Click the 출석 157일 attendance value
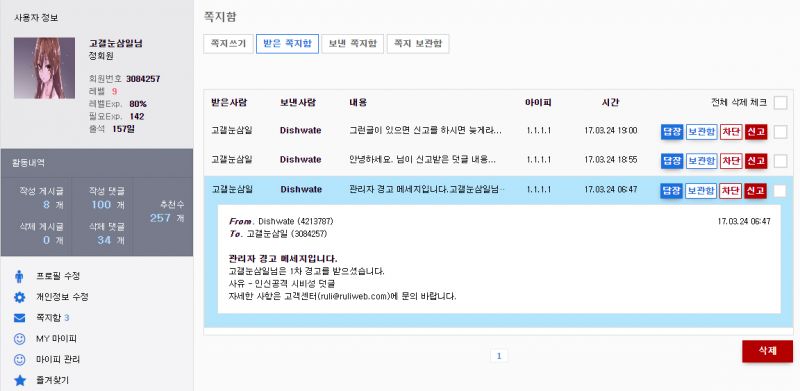 [x=123, y=129]
